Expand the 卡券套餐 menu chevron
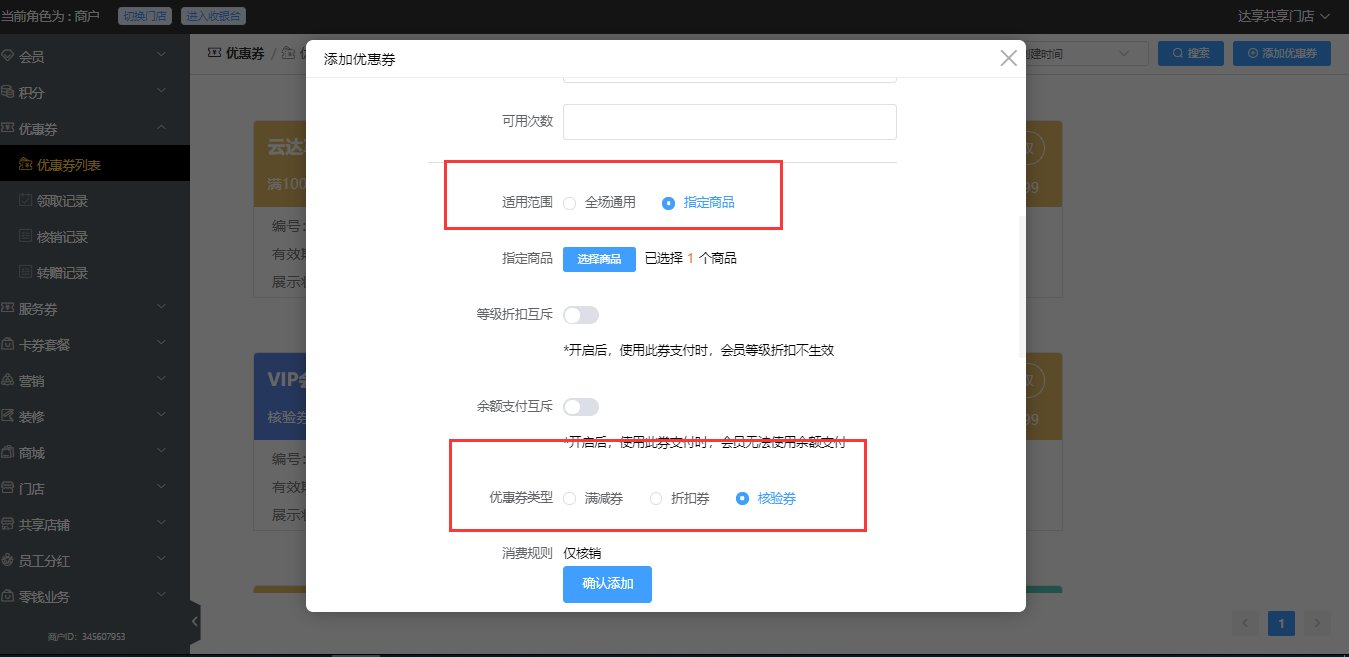This screenshot has width=1349, height=657. coord(162,344)
